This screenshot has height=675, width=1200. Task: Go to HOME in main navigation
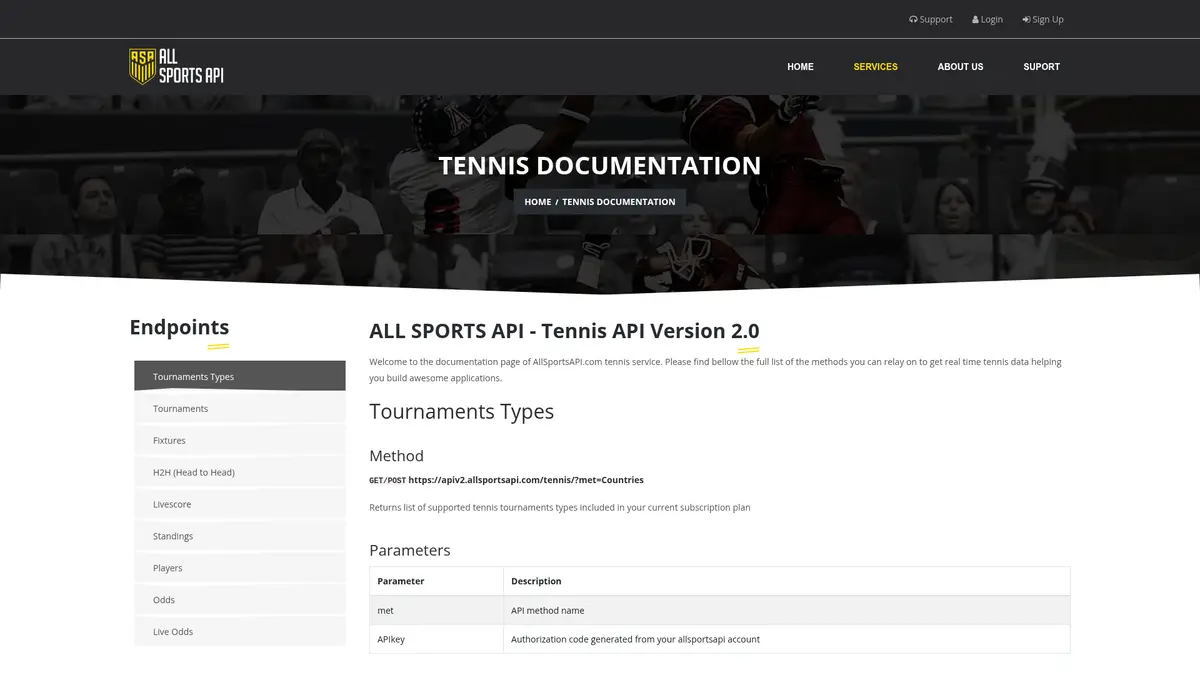pyautogui.click(x=800, y=67)
